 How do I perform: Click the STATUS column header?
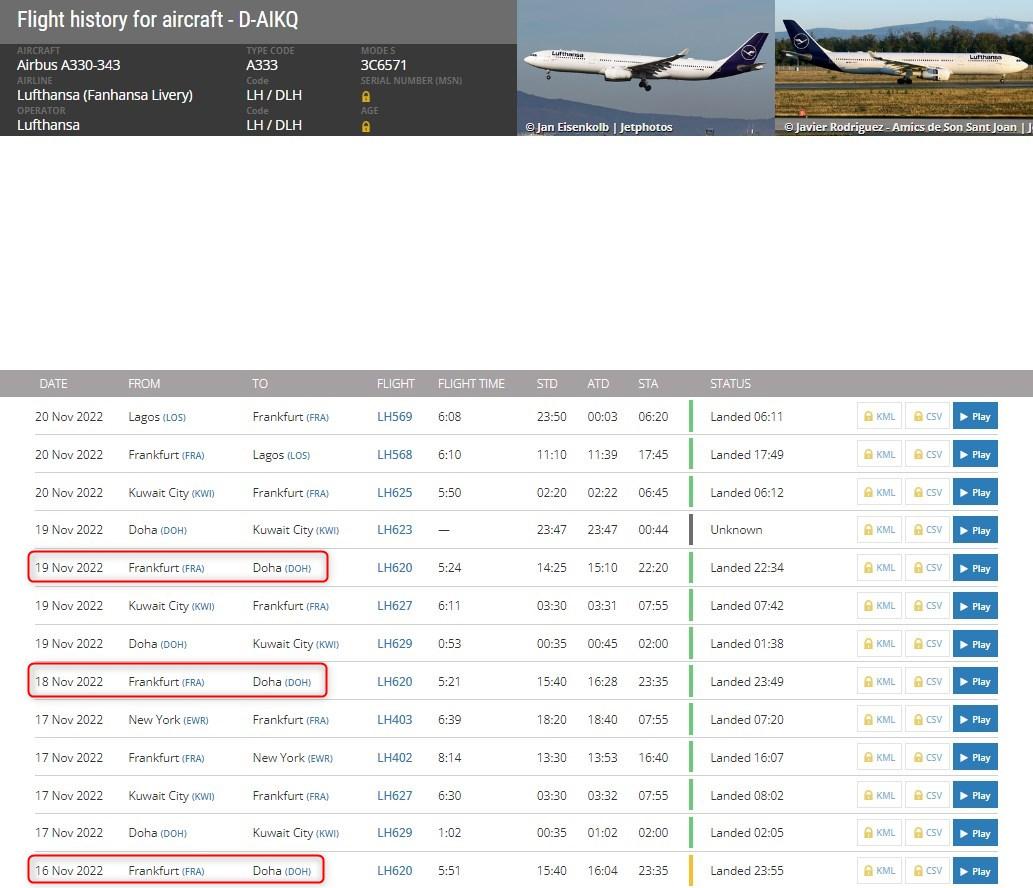[730, 383]
